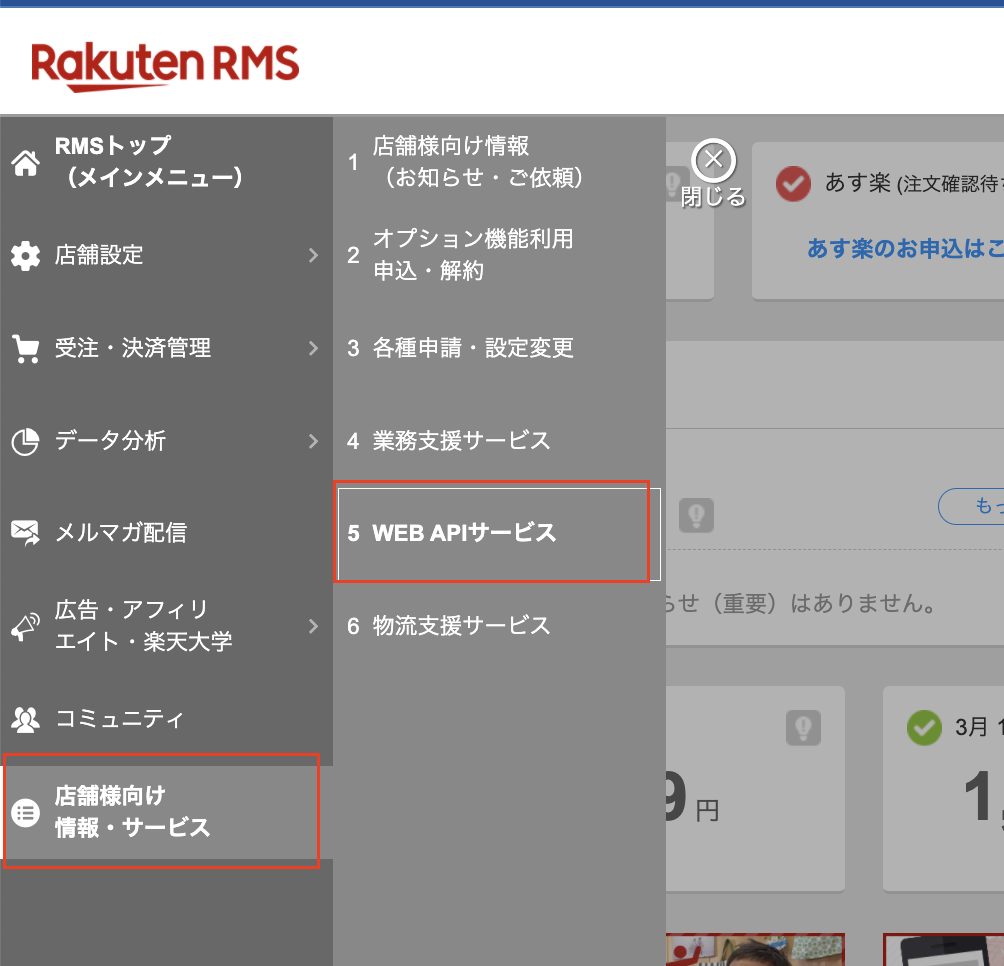Viewport: 1004px width, 966px height.
Task: Expand the データ分析 submenu chevron
Action: [x=313, y=441]
